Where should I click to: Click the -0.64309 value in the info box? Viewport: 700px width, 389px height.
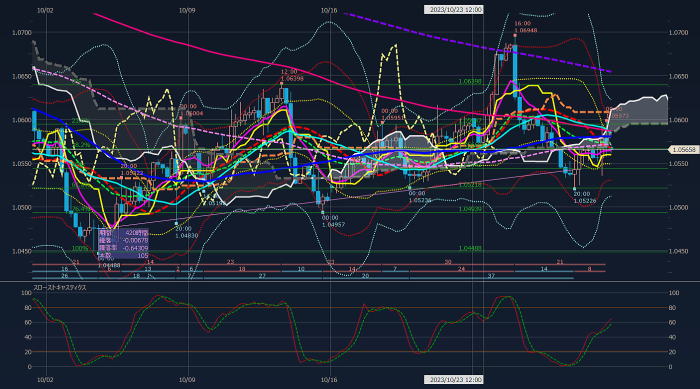pyautogui.click(x=137, y=248)
